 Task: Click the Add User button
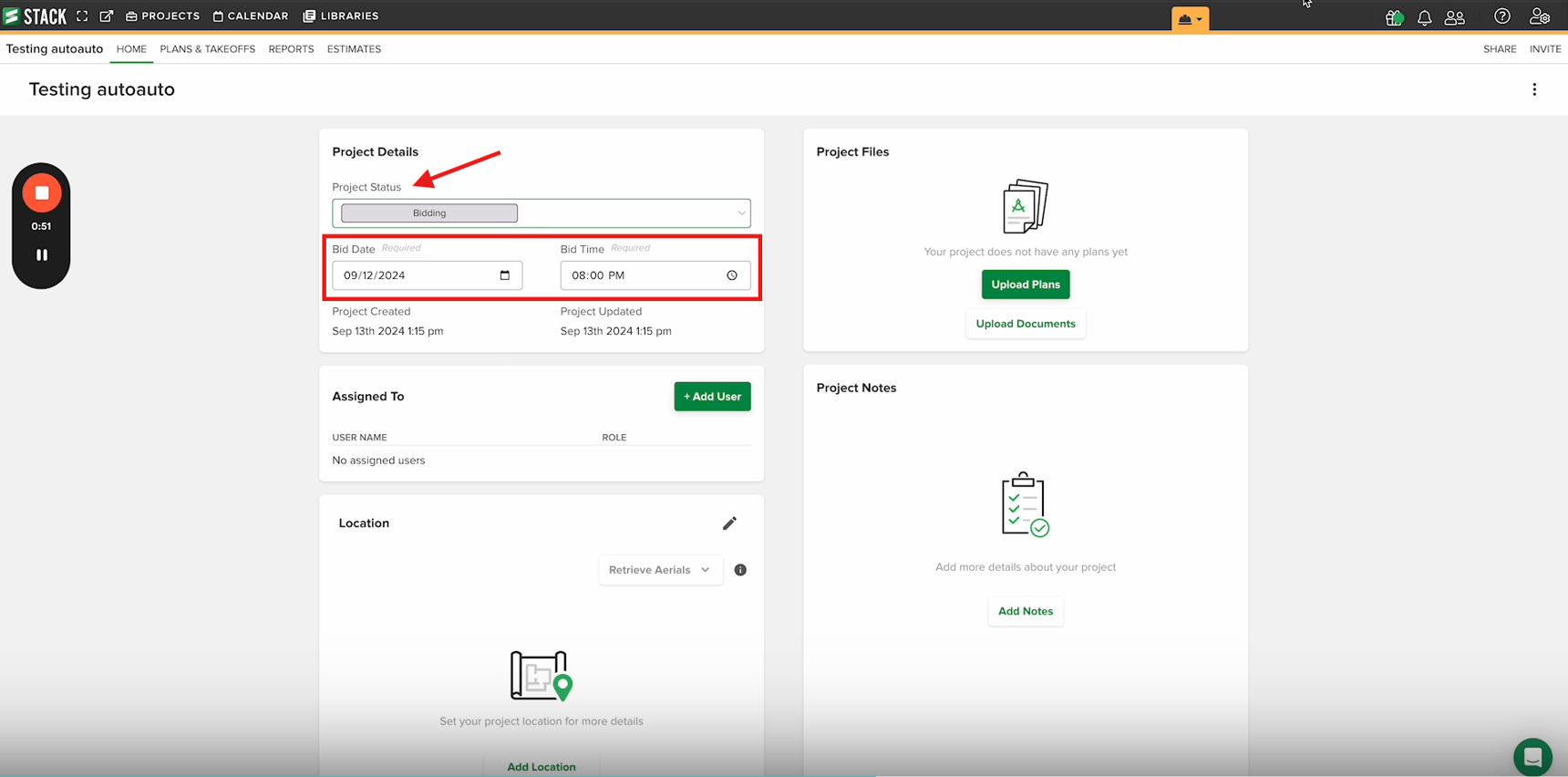point(712,397)
